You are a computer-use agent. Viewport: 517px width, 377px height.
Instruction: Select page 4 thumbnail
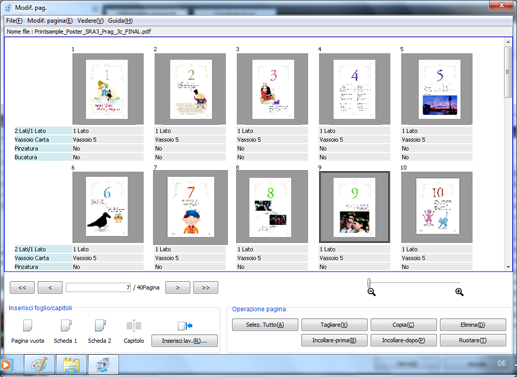(x=355, y=89)
